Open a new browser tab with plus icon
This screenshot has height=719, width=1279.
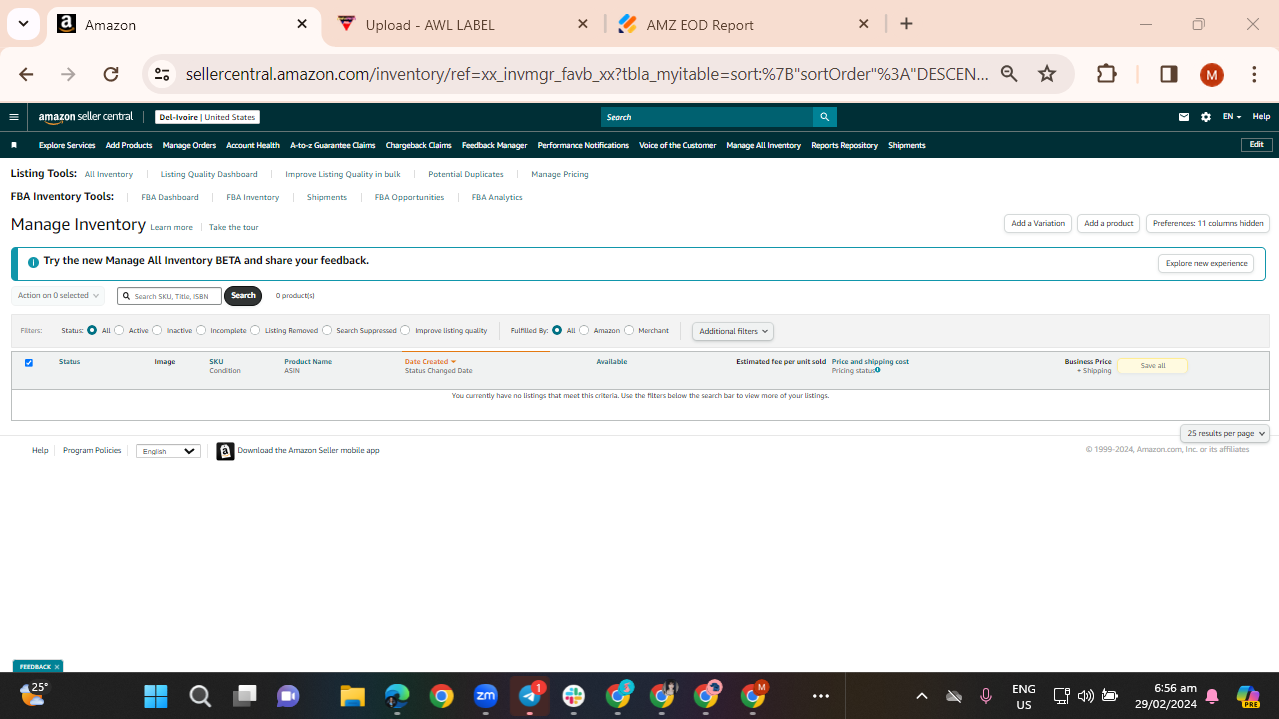pos(906,24)
